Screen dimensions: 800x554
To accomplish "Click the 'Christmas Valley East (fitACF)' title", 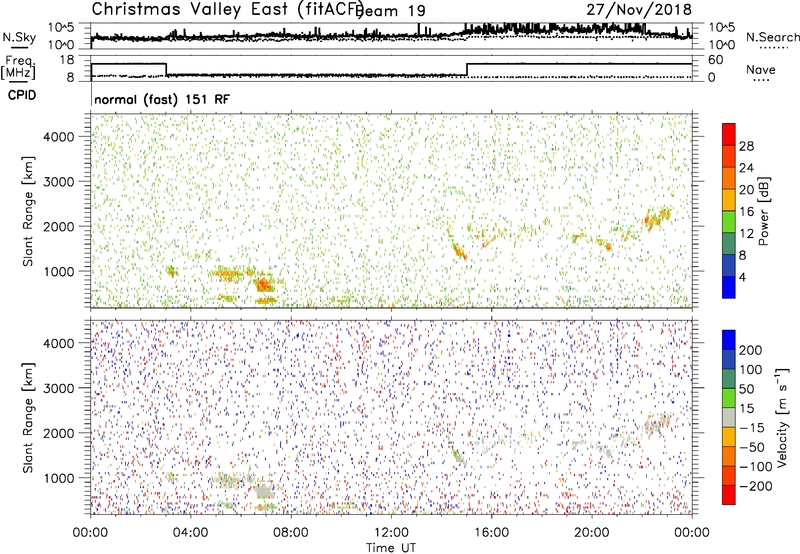I will point(228,9).
